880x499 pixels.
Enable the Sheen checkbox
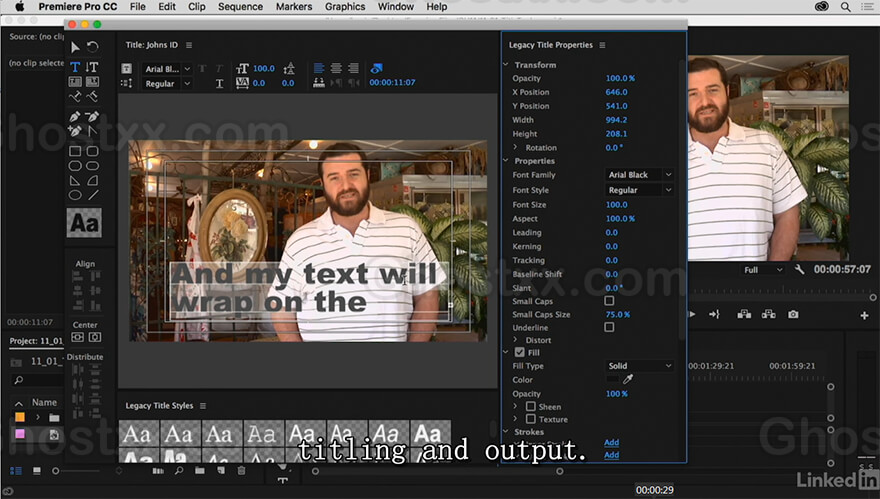click(530, 406)
